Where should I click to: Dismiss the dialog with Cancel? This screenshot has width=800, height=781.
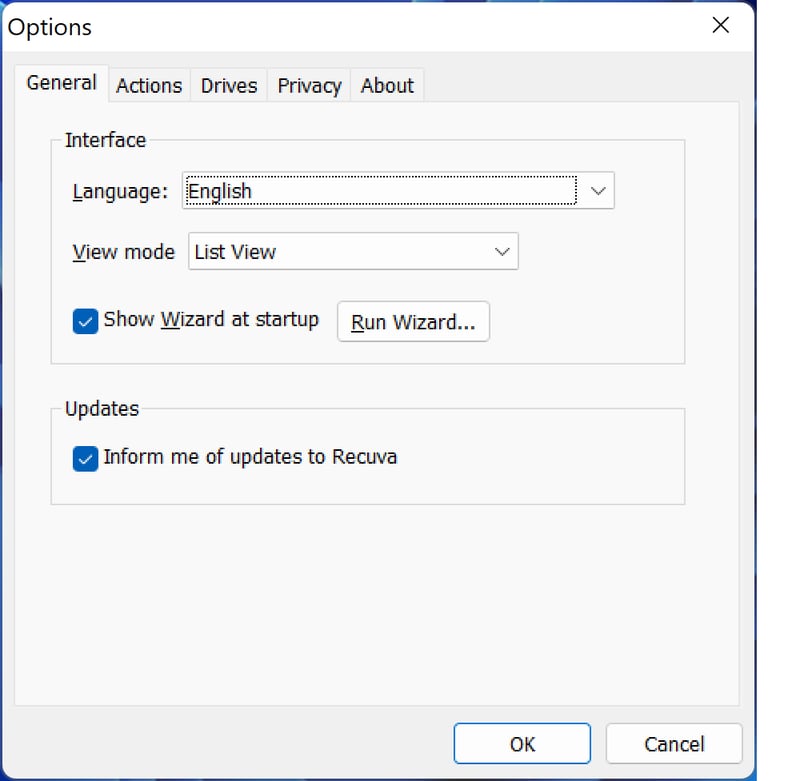click(x=674, y=744)
